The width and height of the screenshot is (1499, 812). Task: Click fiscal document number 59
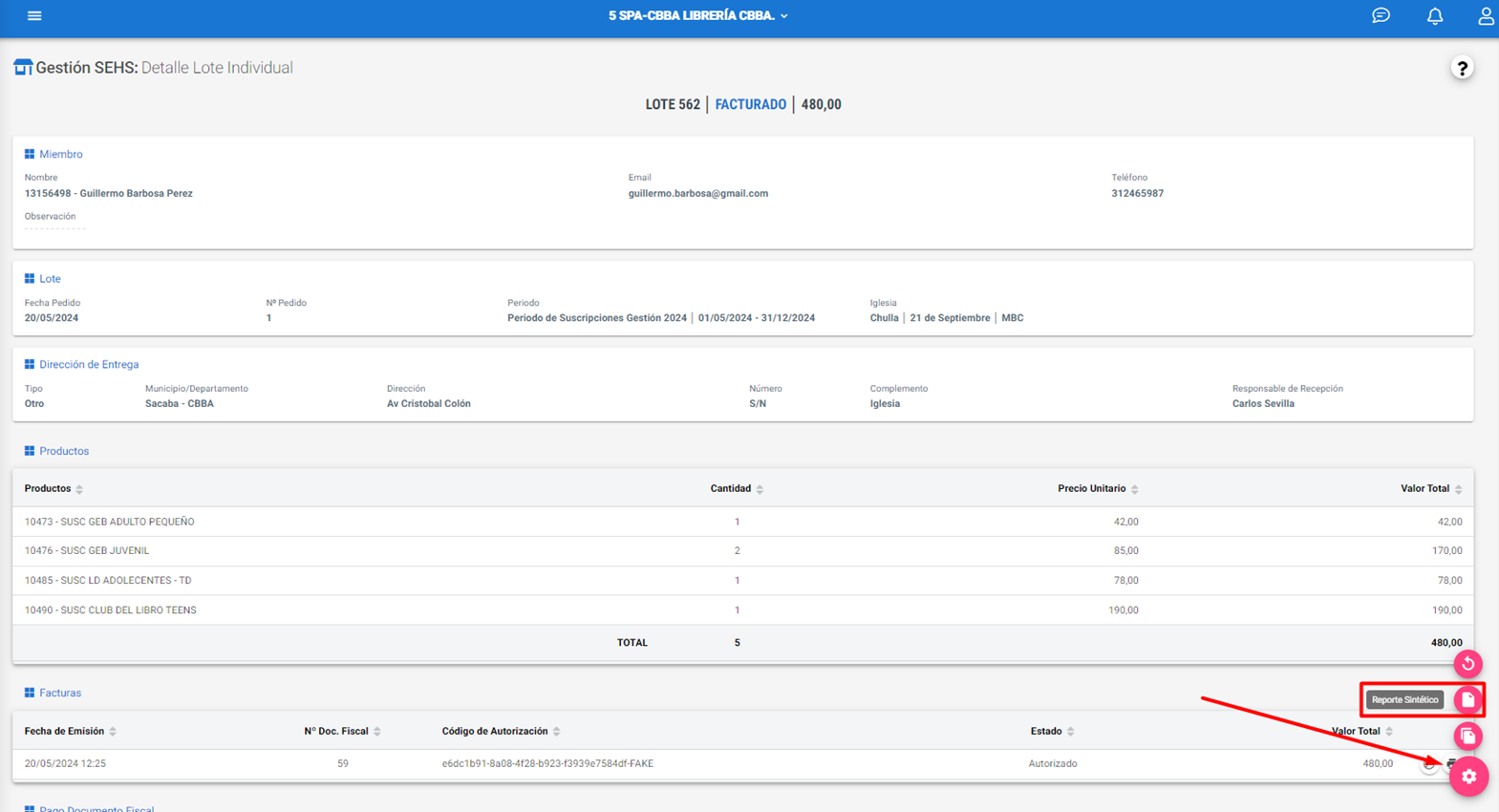342,763
